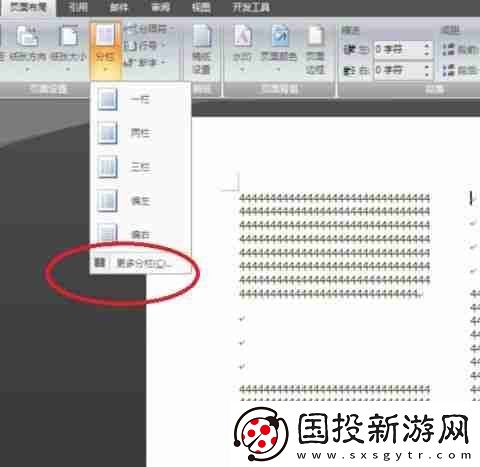
Task: Click the highlighted 分栏 columns icon
Action: (x=105, y=36)
